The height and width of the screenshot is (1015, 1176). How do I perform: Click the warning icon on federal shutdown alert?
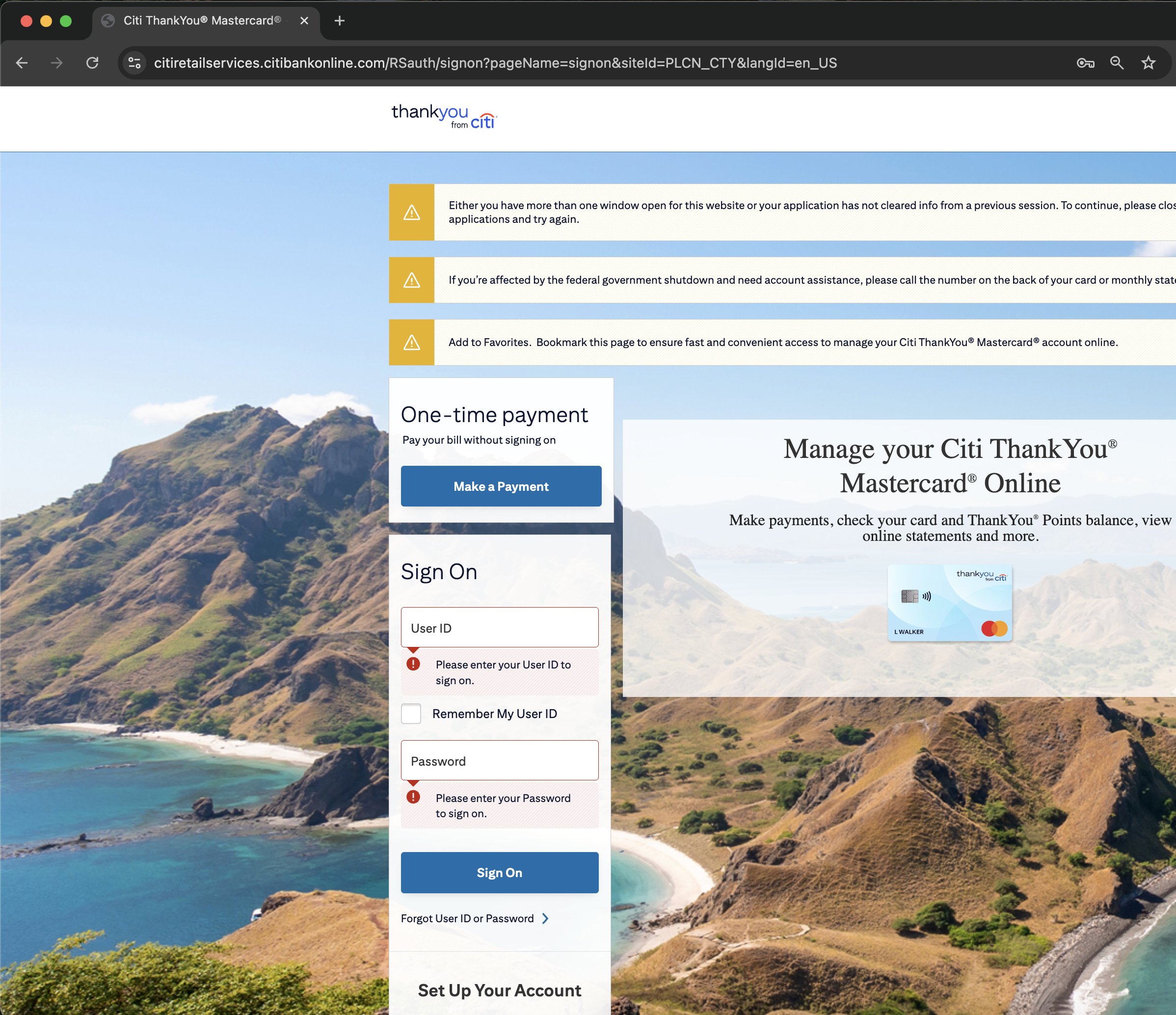coord(411,280)
